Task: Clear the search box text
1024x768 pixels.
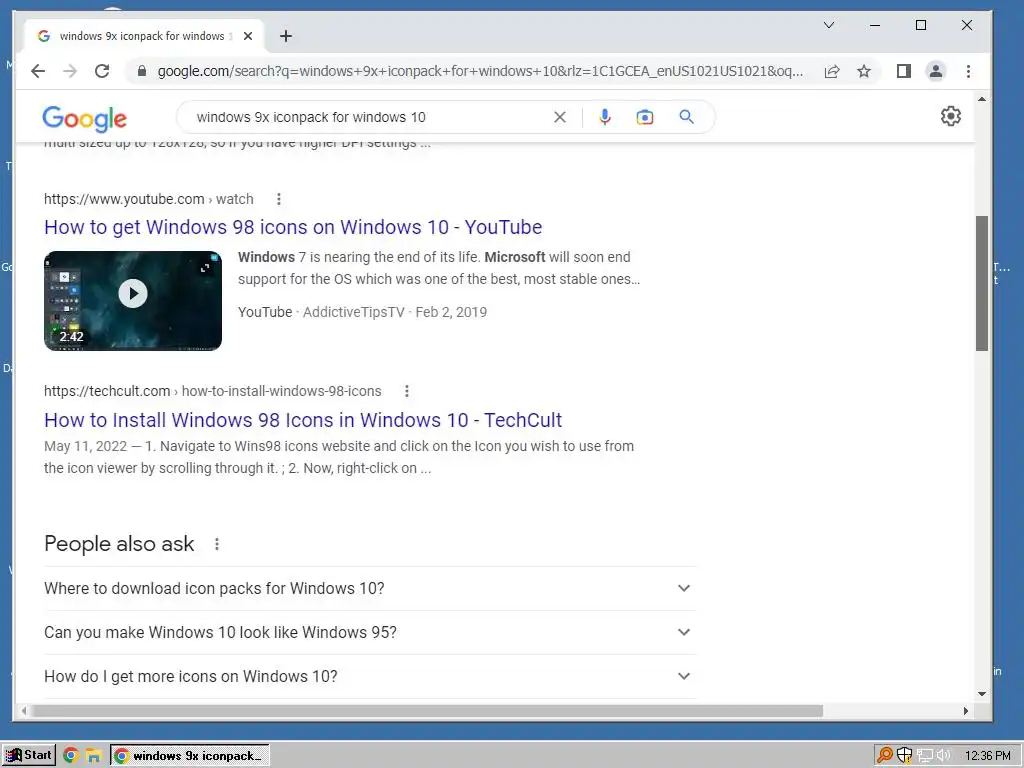Action: point(560,117)
